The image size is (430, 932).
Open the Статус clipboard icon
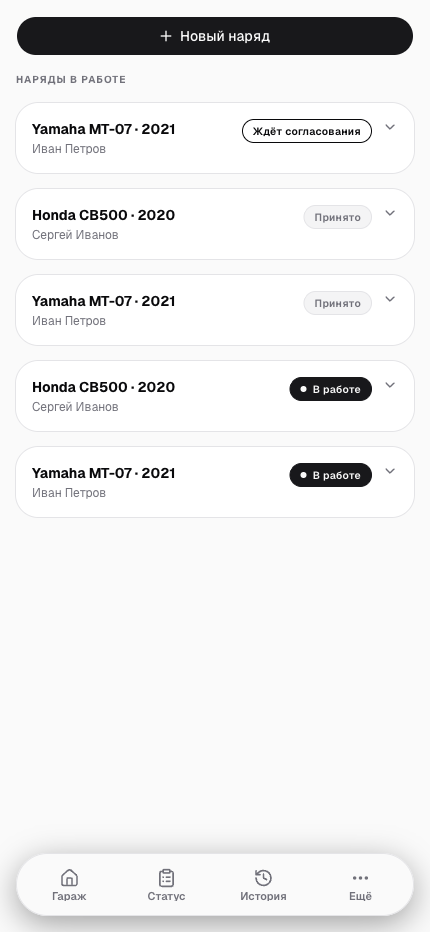point(167,877)
